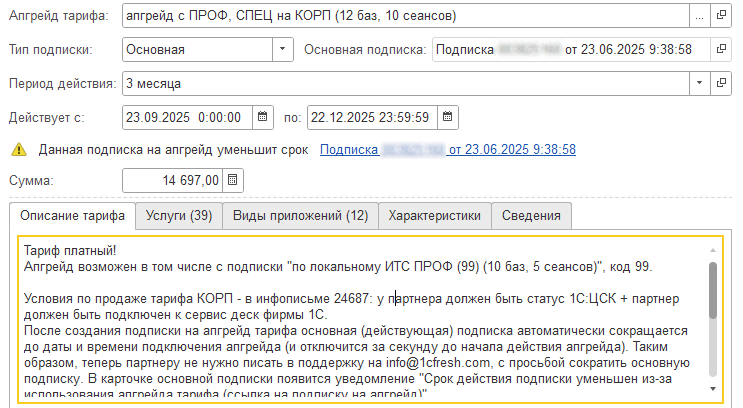
Task: Open the Апгрейд тарифа record via open icon
Action: pyautogui.click(x=721, y=16)
